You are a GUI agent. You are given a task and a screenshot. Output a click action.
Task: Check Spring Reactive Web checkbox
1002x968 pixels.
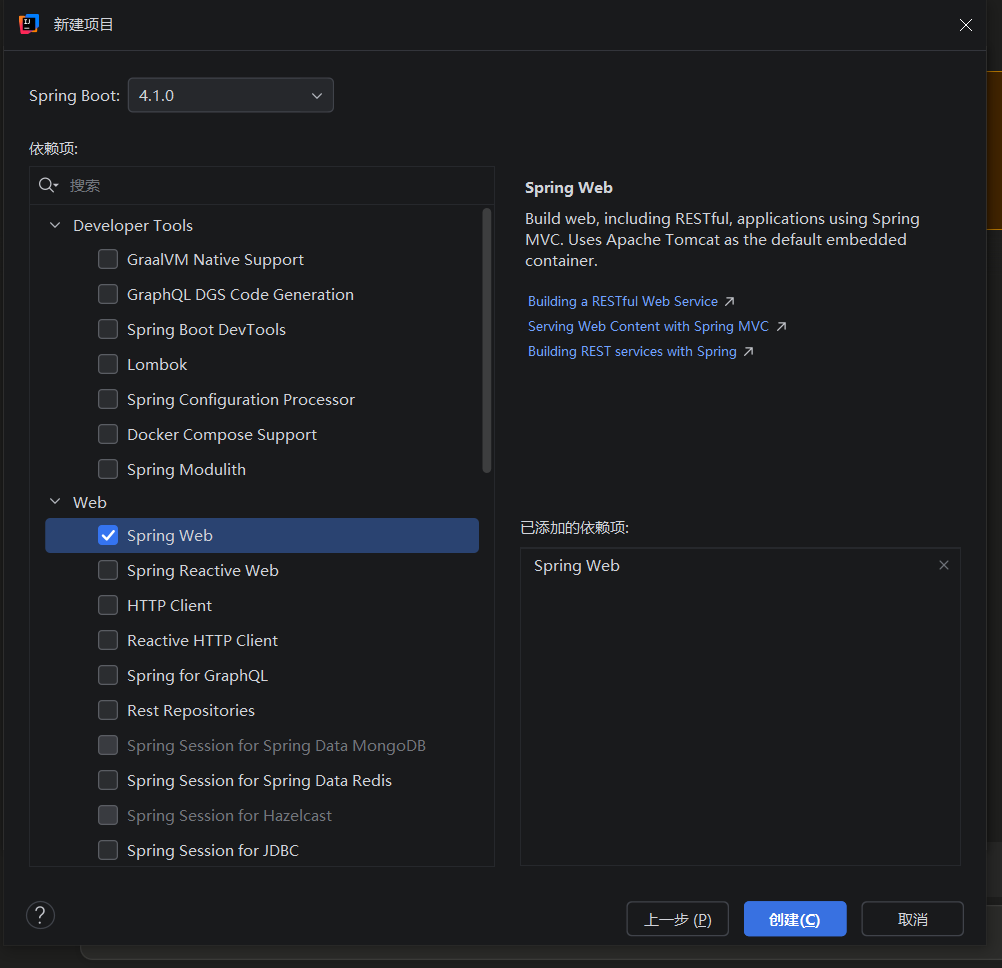pyautogui.click(x=108, y=570)
